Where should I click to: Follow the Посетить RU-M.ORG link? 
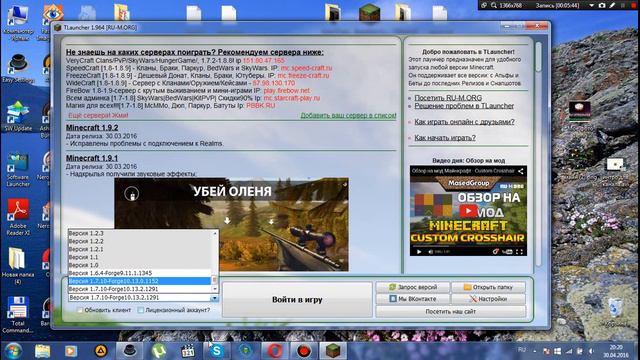(x=448, y=98)
